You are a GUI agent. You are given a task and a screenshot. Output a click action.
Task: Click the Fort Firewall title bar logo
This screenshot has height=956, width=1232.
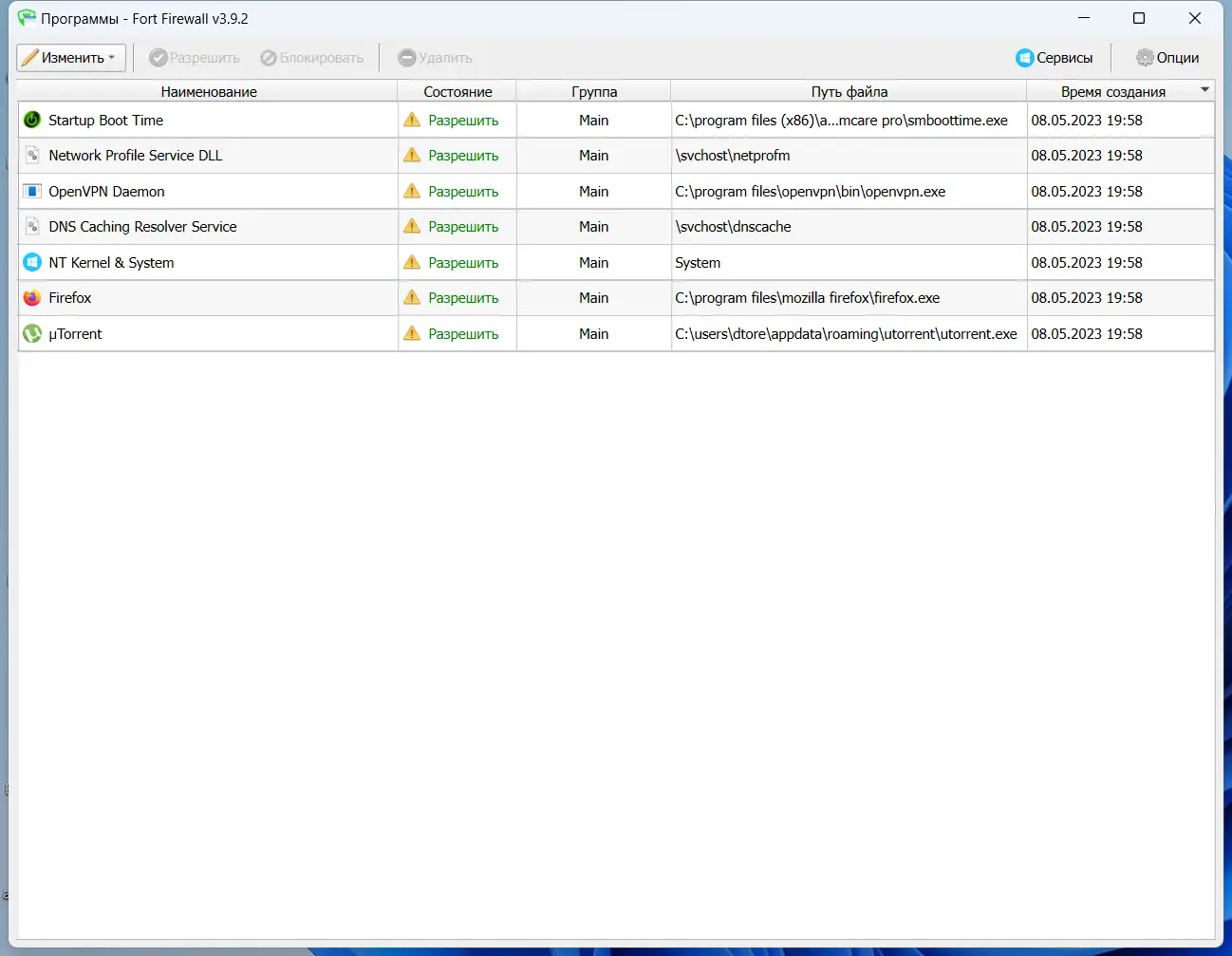tap(27, 18)
